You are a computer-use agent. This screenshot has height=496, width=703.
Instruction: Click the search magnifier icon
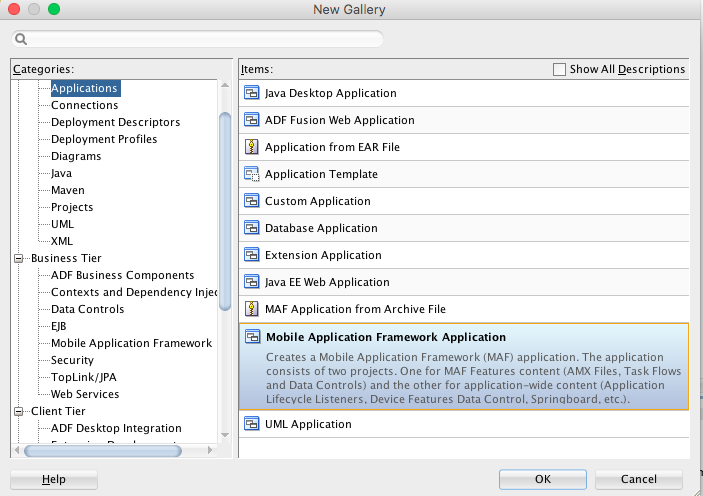point(21,39)
